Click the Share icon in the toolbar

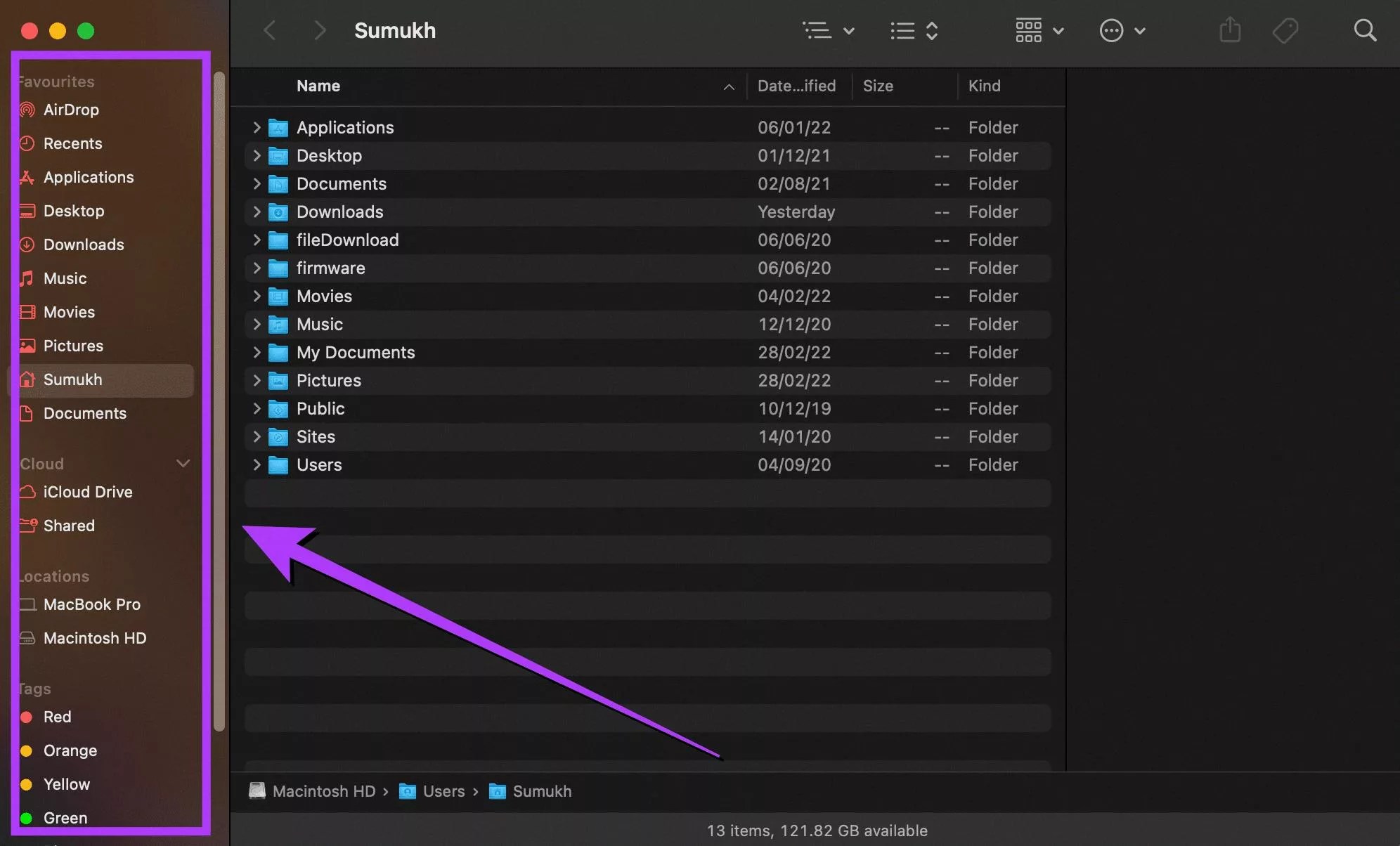1229,30
